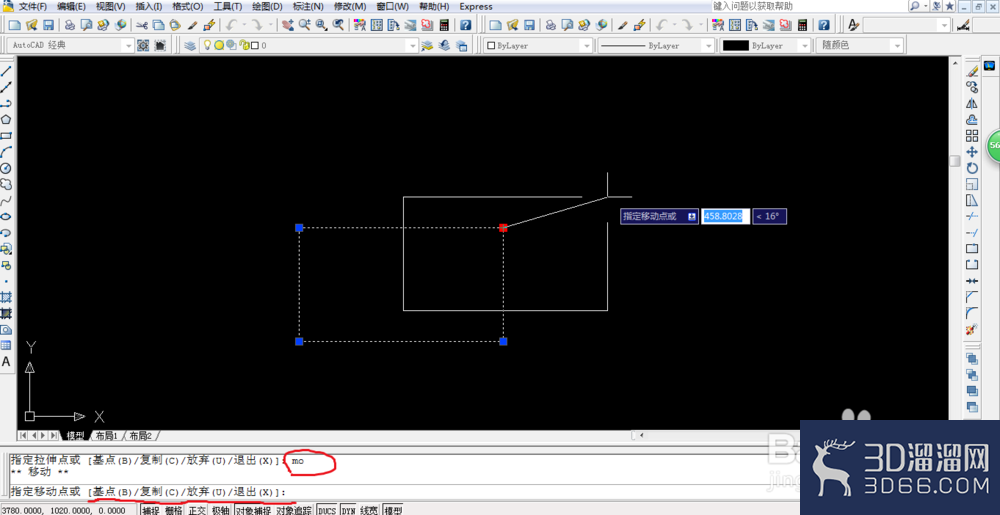Click the Rotate tool in modify toolbar
Screen dimensions: 1000x515
pos(972,168)
